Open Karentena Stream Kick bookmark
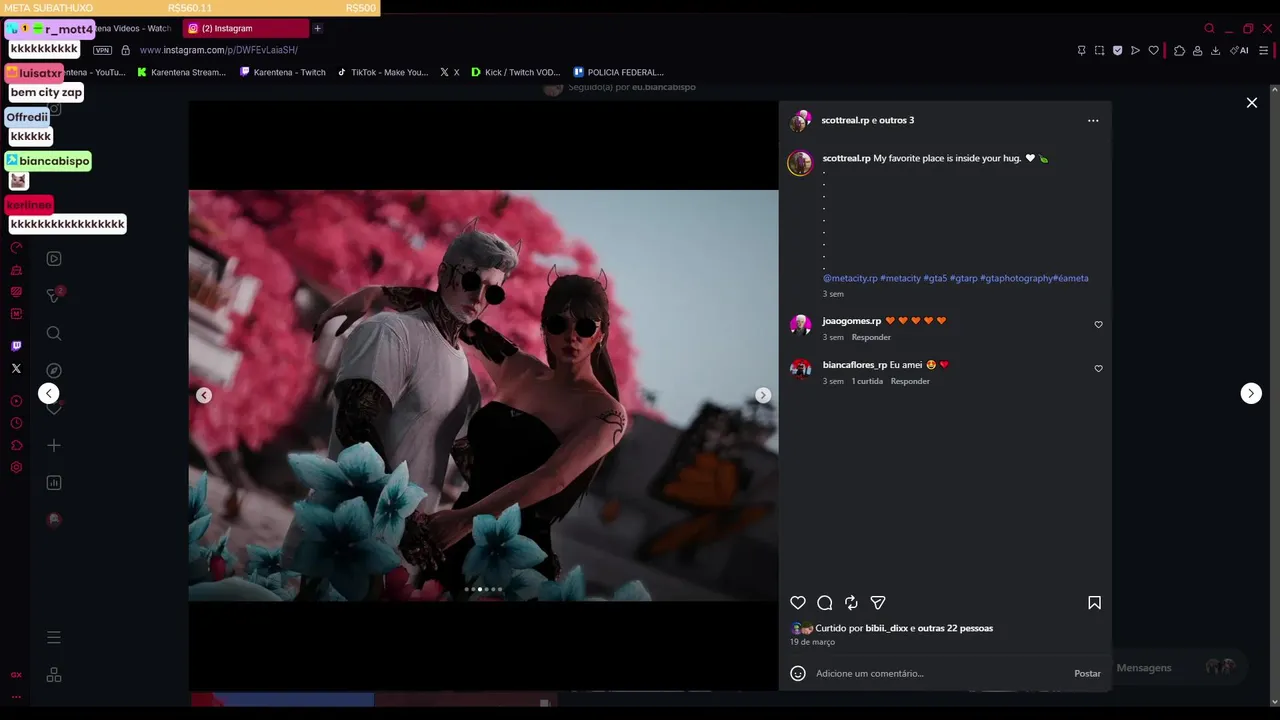Viewport: 1280px width, 720px height. (x=181, y=72)
